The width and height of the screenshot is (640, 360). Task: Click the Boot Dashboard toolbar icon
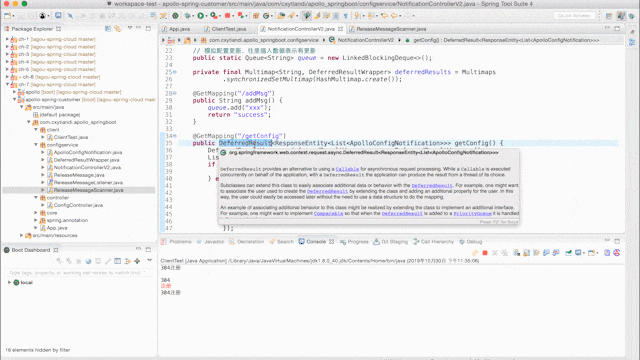175,16
